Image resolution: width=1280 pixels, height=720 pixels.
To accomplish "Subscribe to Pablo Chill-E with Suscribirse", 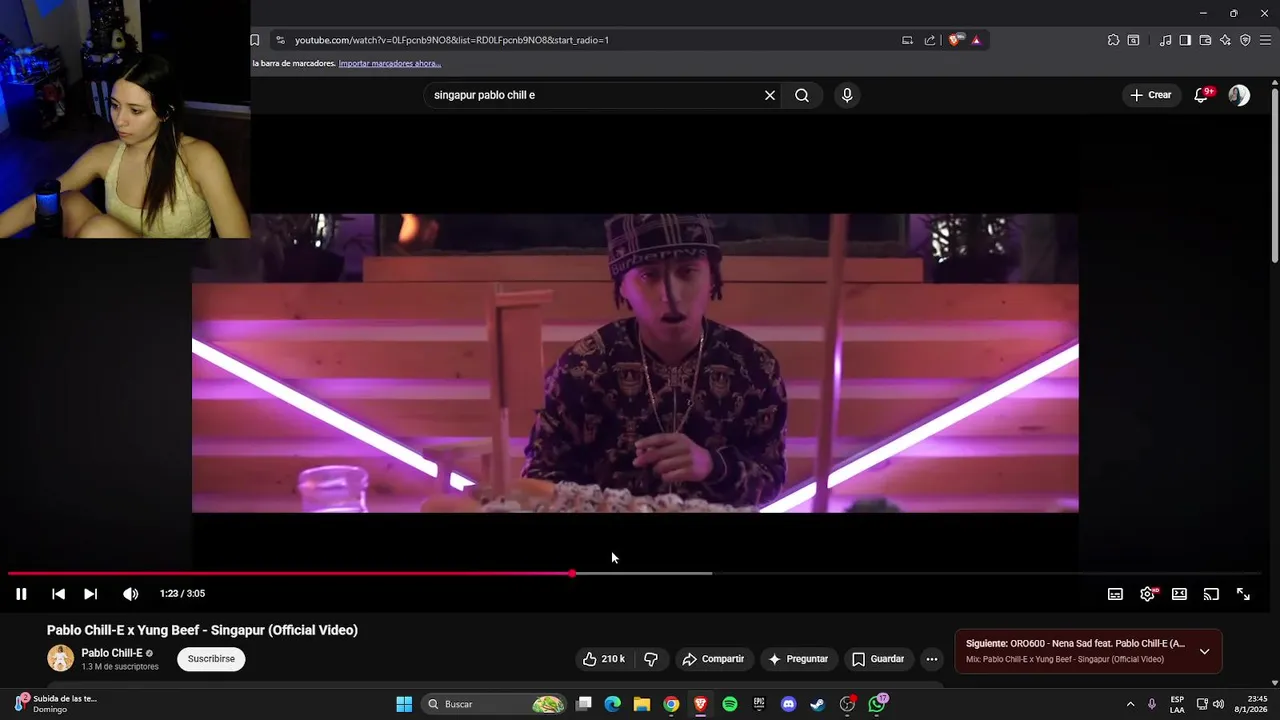I will tap(211, 659).
